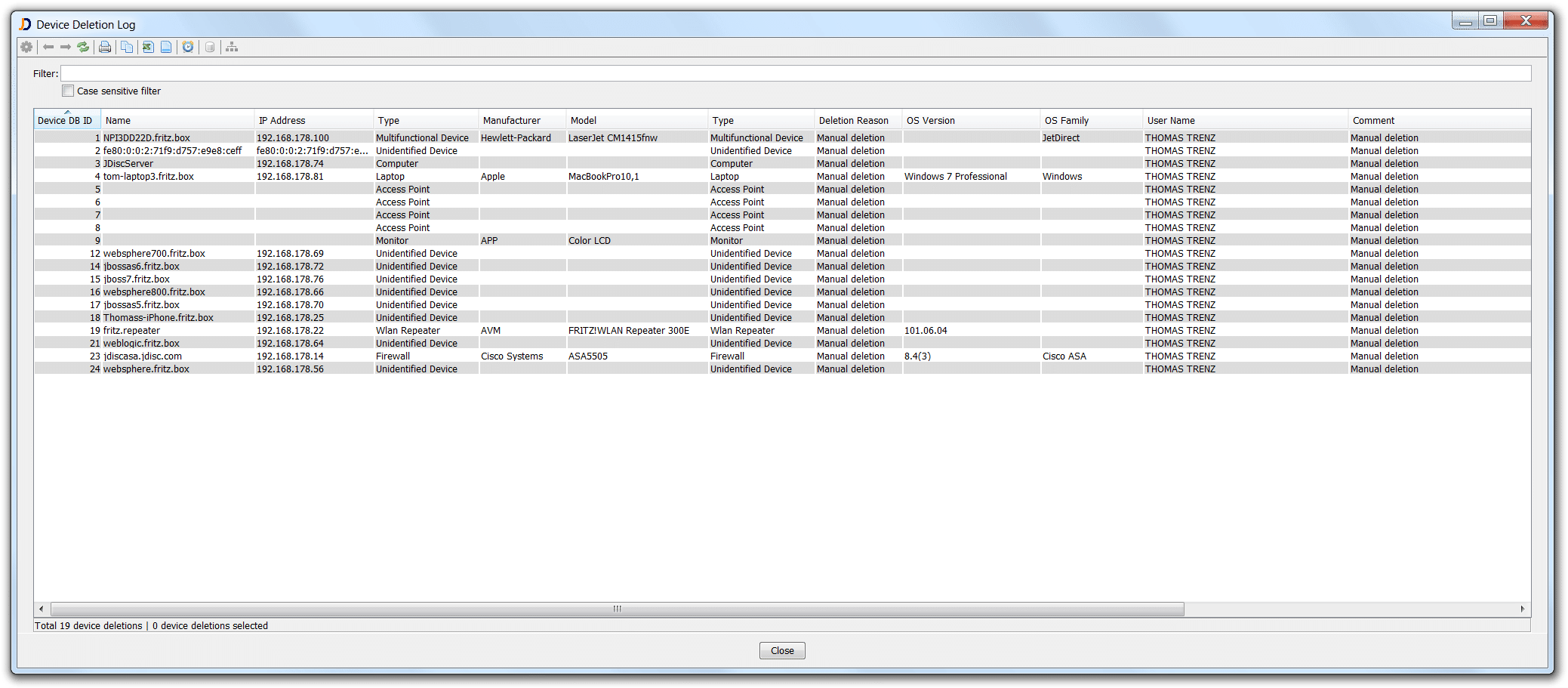This screenshot has width=1568, height=688.
Task: Click the forward arrow toolbar icon
Action: 66,47
